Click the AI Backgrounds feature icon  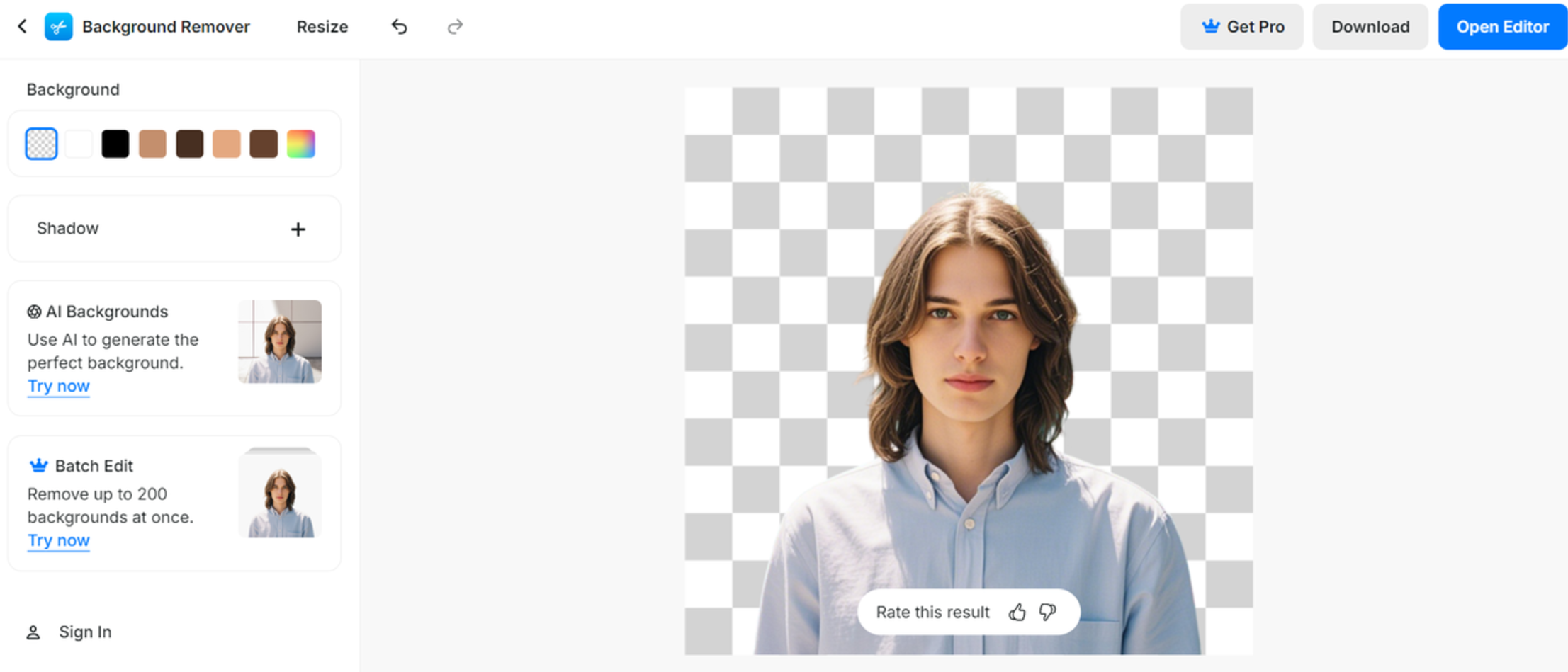(x=34, y=312)
